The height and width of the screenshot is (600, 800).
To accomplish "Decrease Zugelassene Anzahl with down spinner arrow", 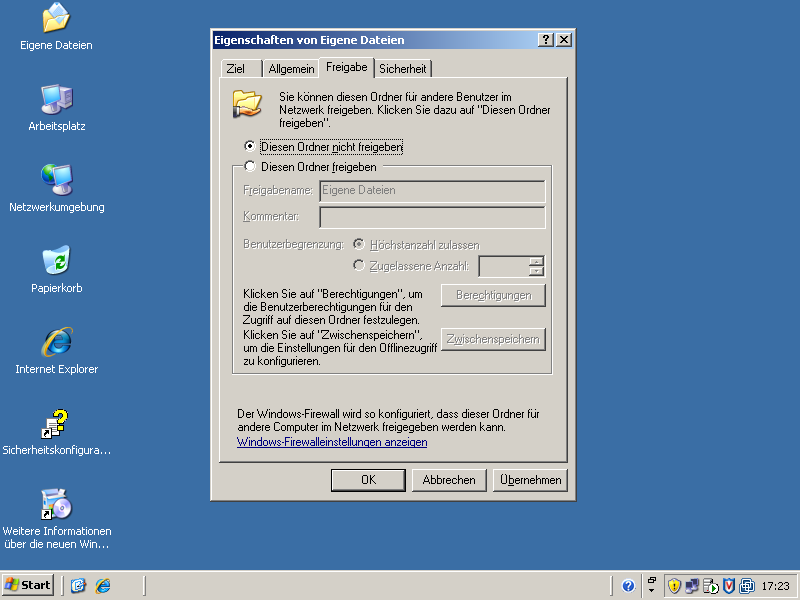I will 536,271.
